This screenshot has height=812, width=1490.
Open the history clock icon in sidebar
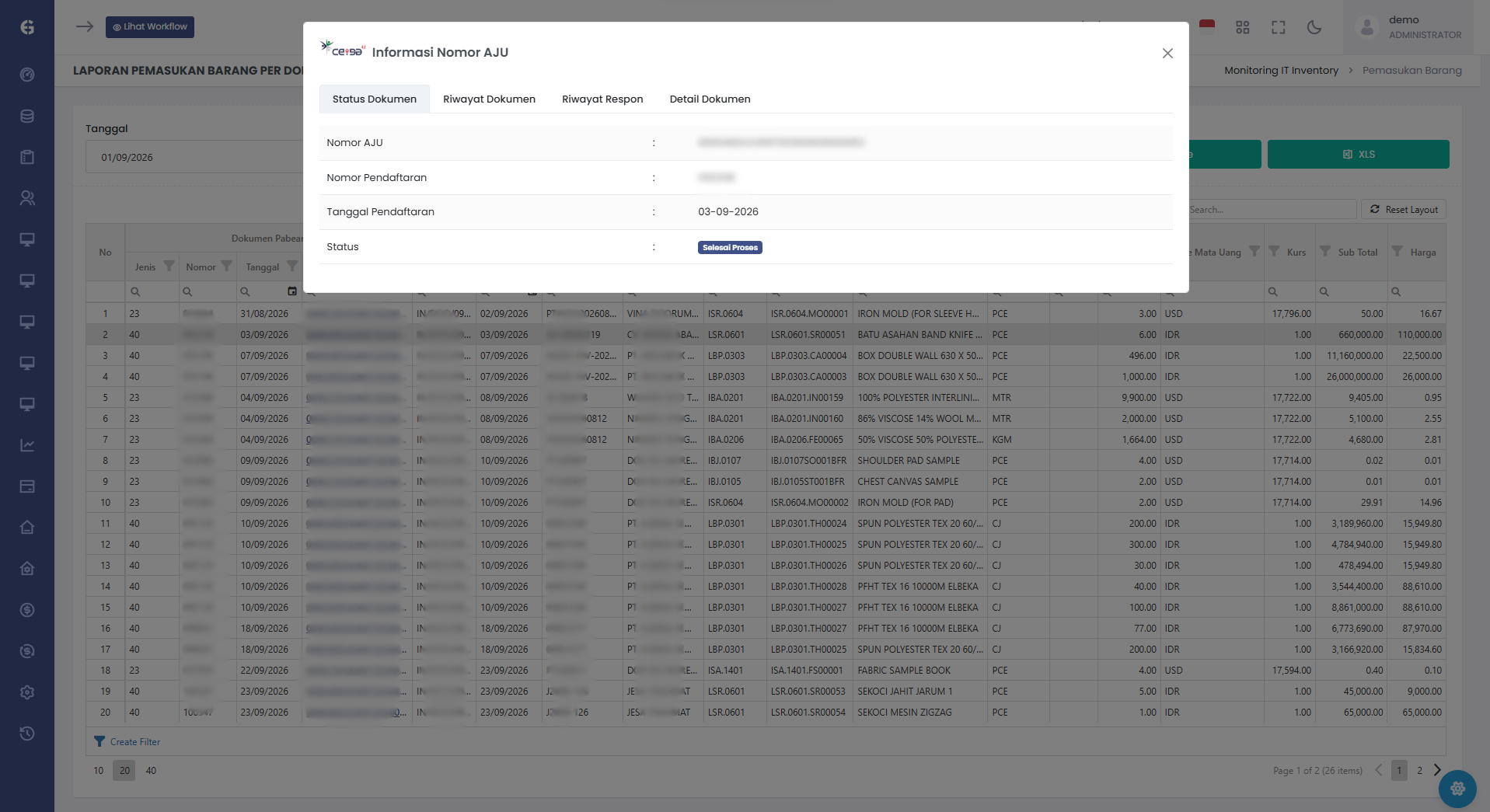pos(27,734)
